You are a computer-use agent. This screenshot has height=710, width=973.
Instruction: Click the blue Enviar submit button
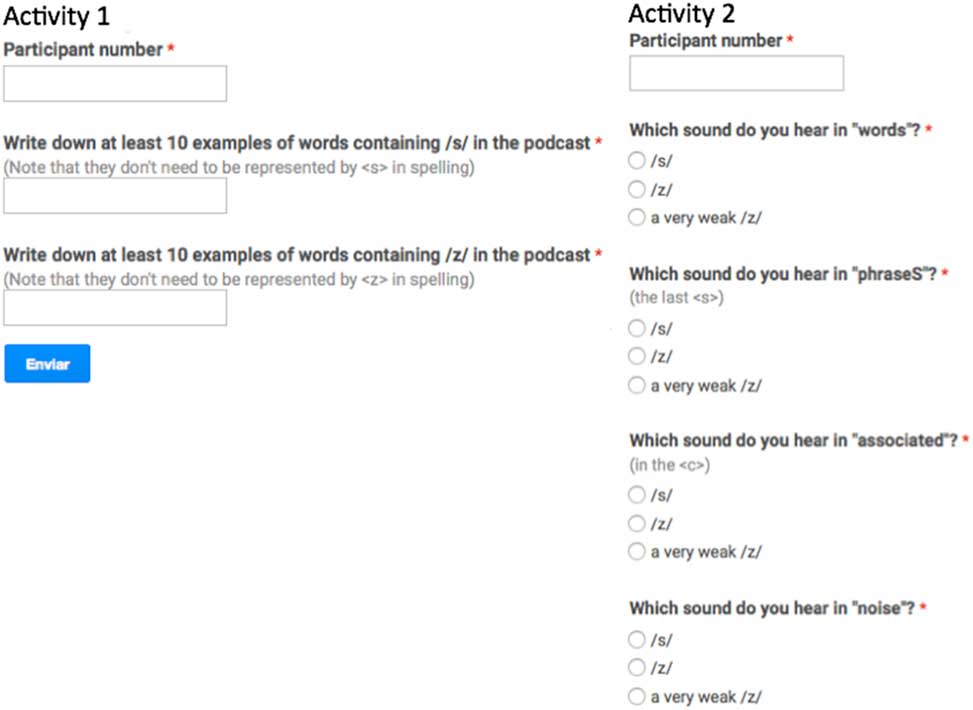click(47, 364)
